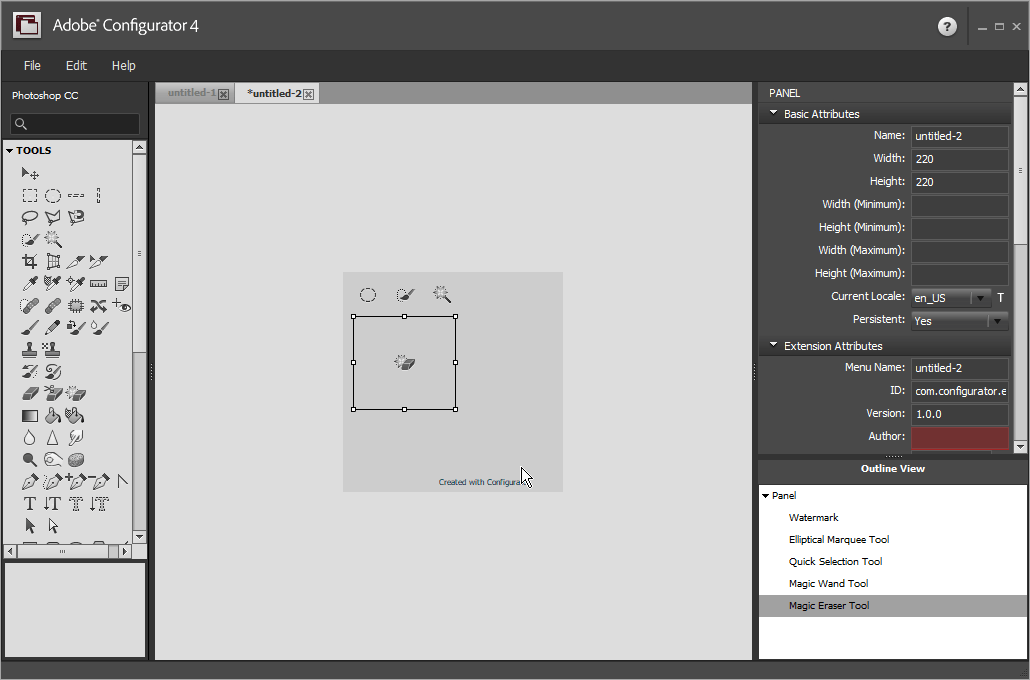Select the Dodge tool
This screenshot has width=1030, height=680.
(x=30, y=459)
